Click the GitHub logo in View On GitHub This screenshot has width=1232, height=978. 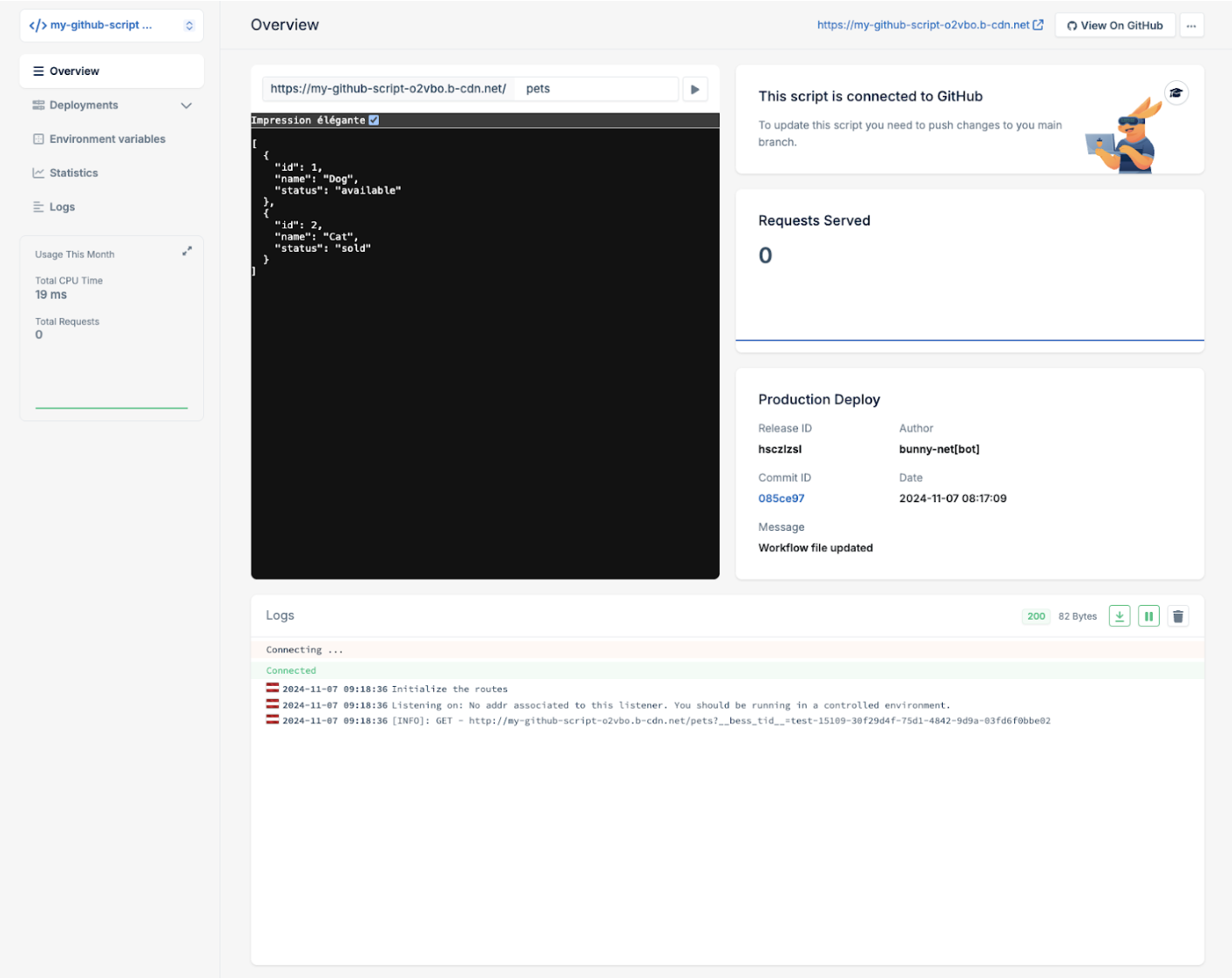click(1072, 25)
